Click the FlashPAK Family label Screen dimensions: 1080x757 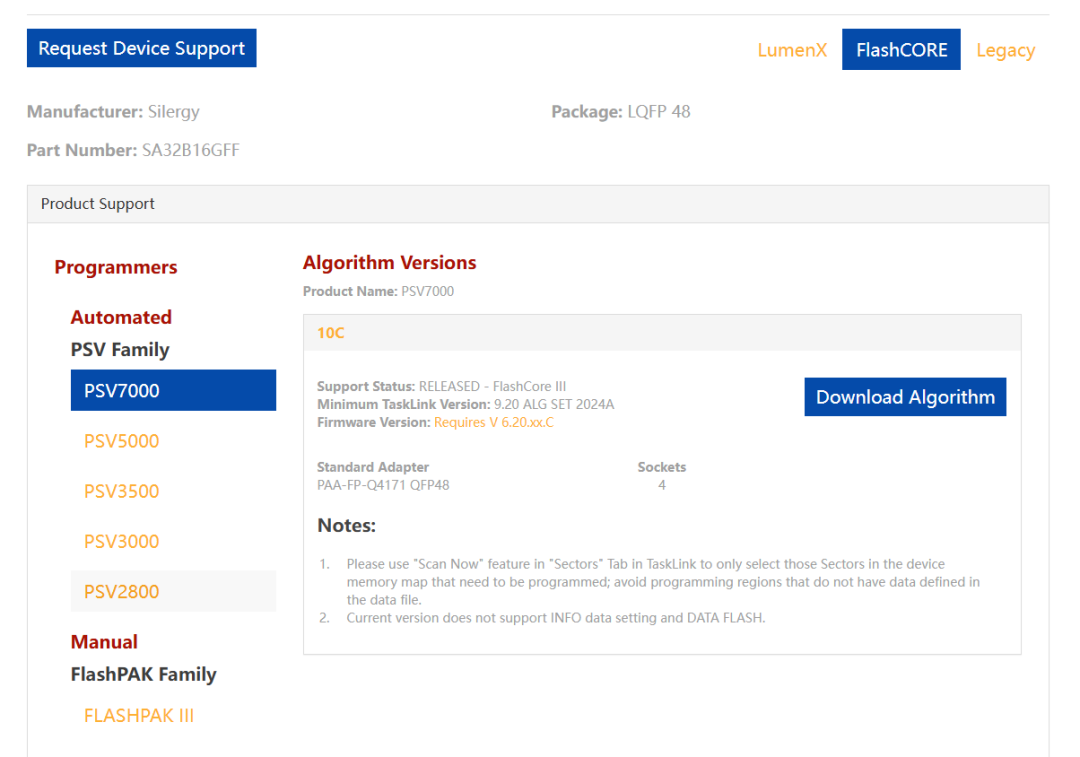(143, 674)
